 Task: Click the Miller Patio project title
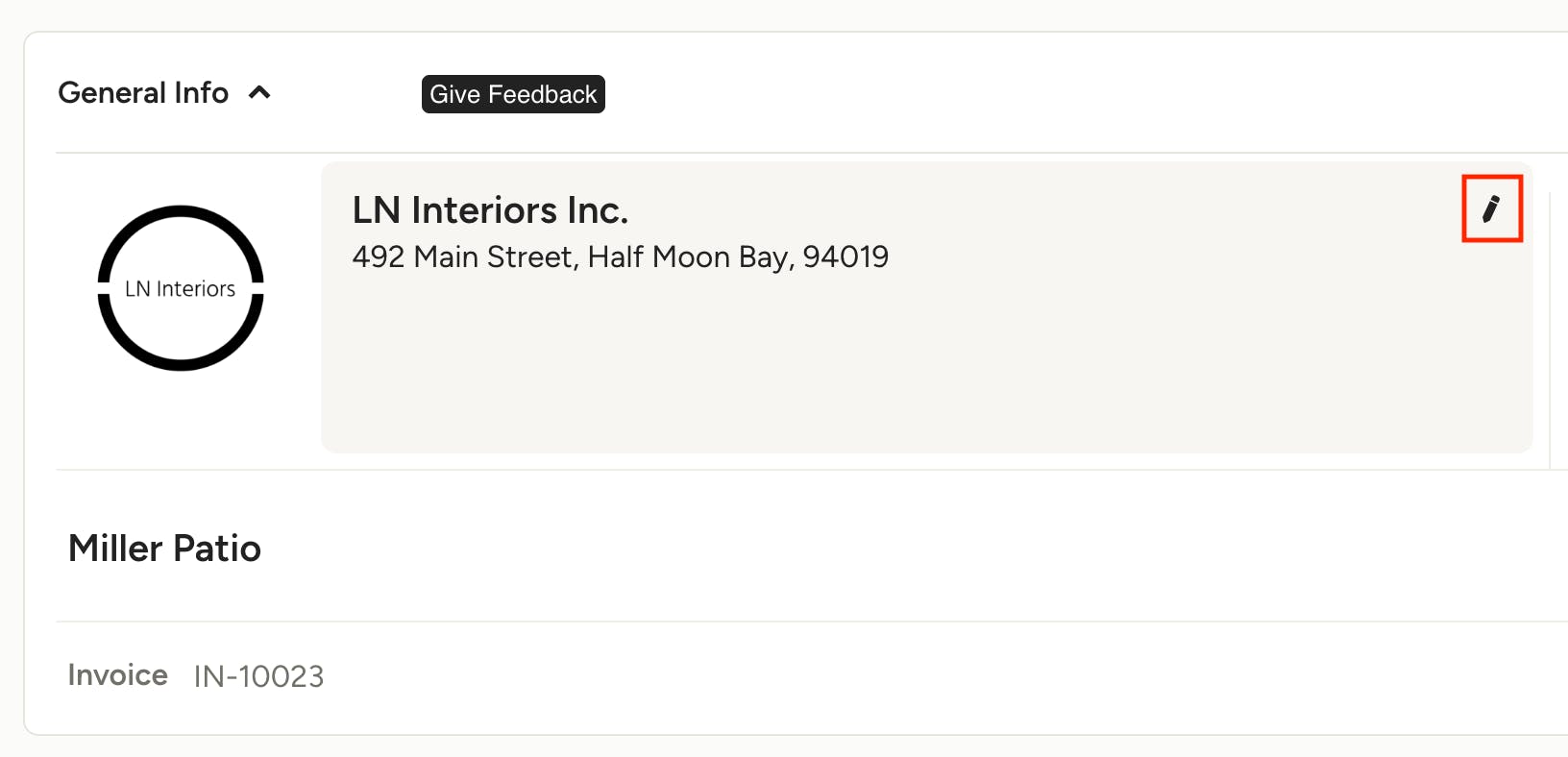(164, 549)
